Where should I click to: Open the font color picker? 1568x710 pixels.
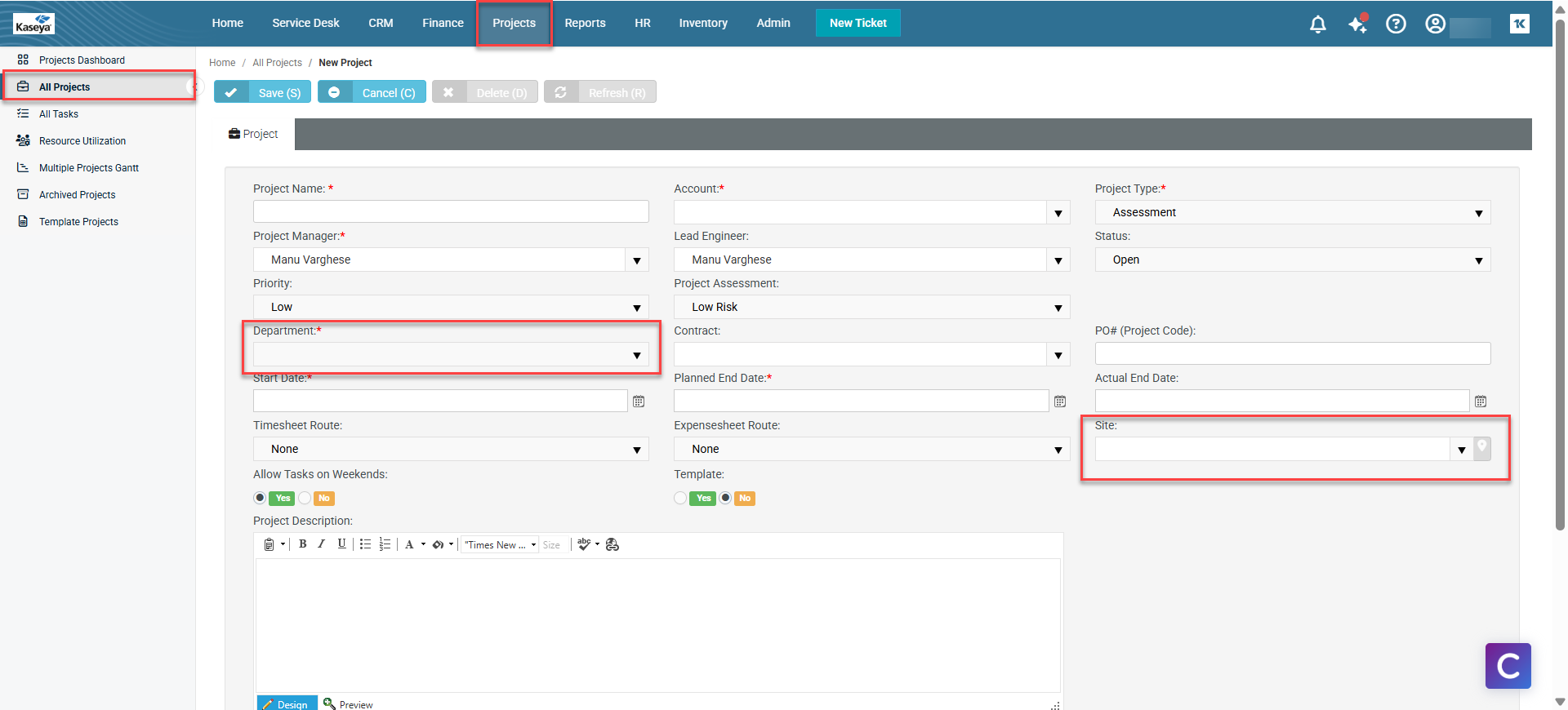(410, 544)
